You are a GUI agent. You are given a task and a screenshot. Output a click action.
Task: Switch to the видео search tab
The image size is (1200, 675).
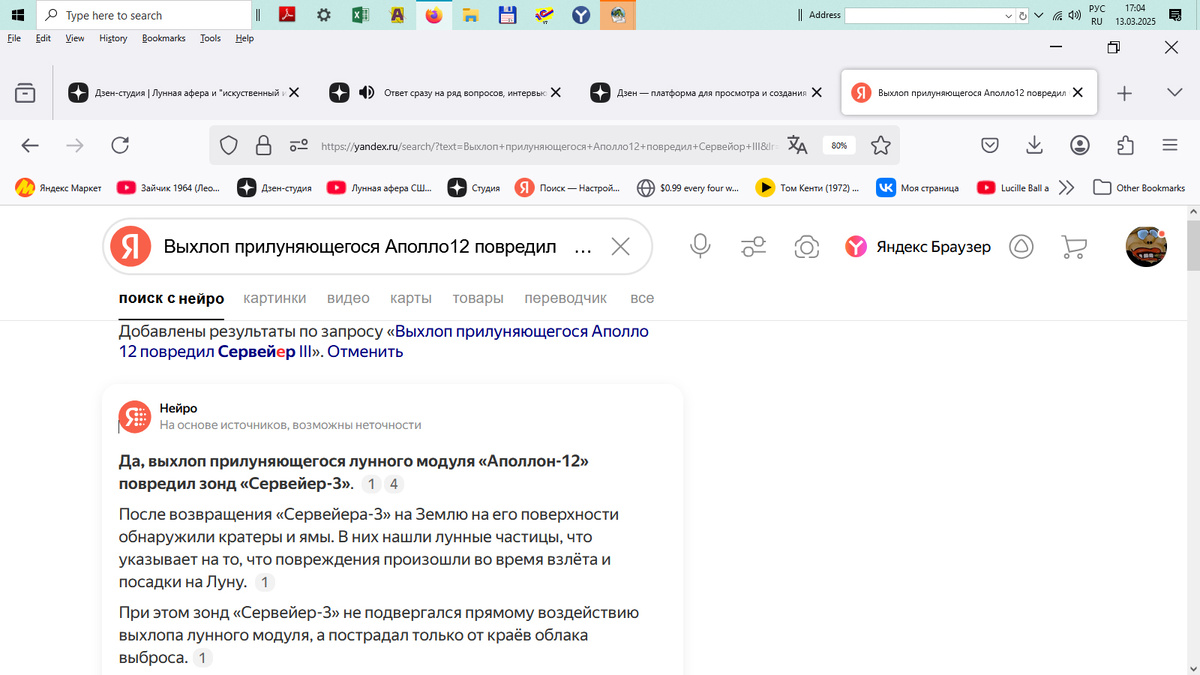coord(348,298)
